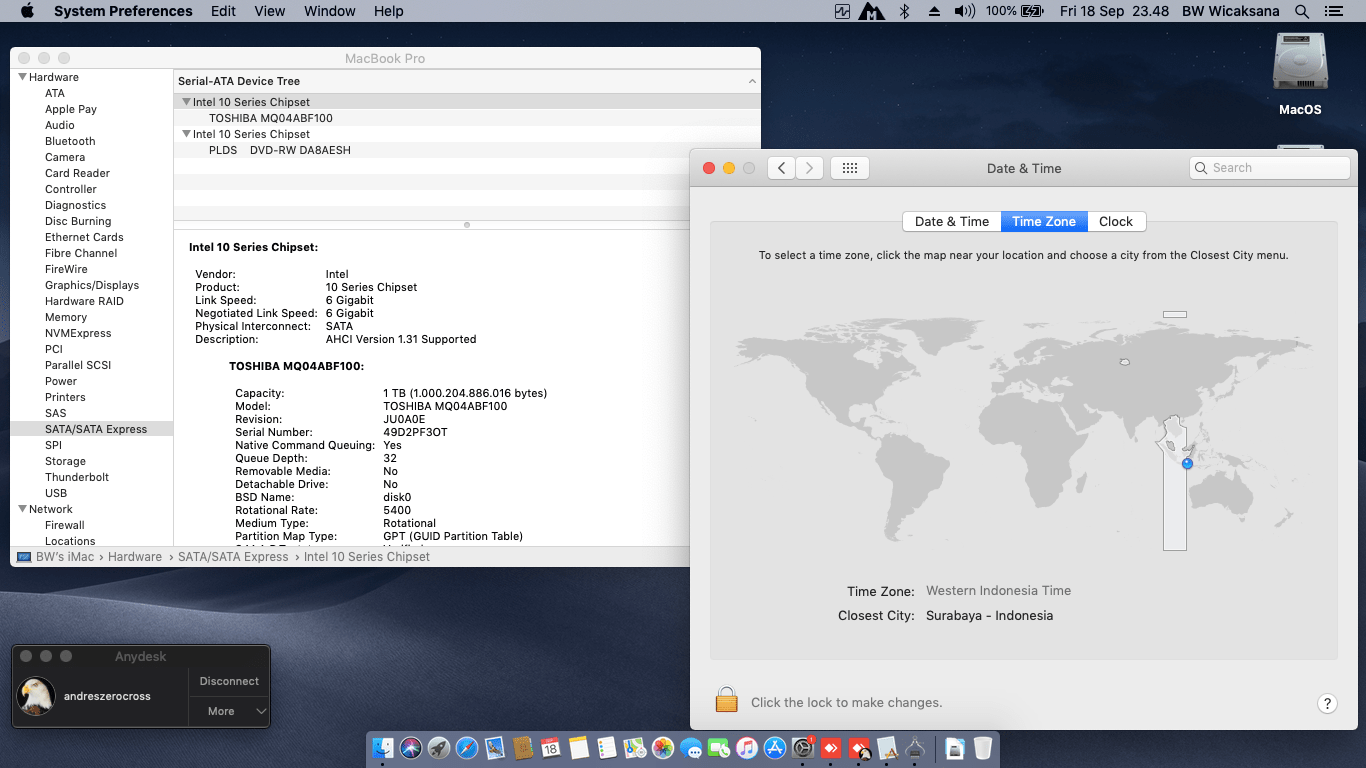Viewport: 1366px width, 768px height.
Task: Collapse the chipset containing PLDS DVD-RW
Action: (x=186, y=134)
